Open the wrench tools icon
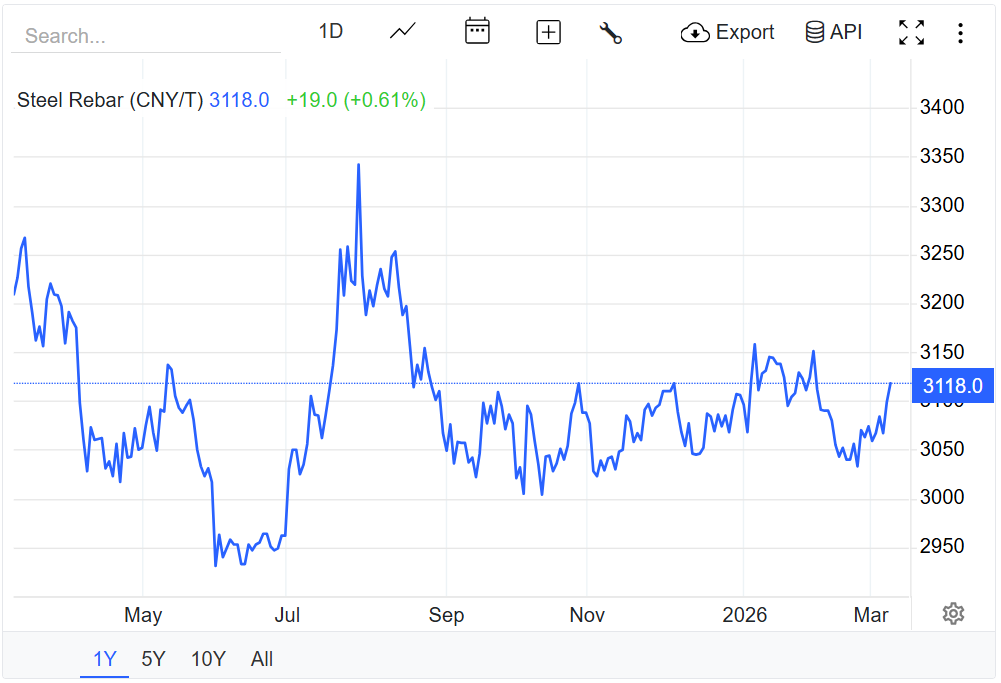 tap(610, 33)
